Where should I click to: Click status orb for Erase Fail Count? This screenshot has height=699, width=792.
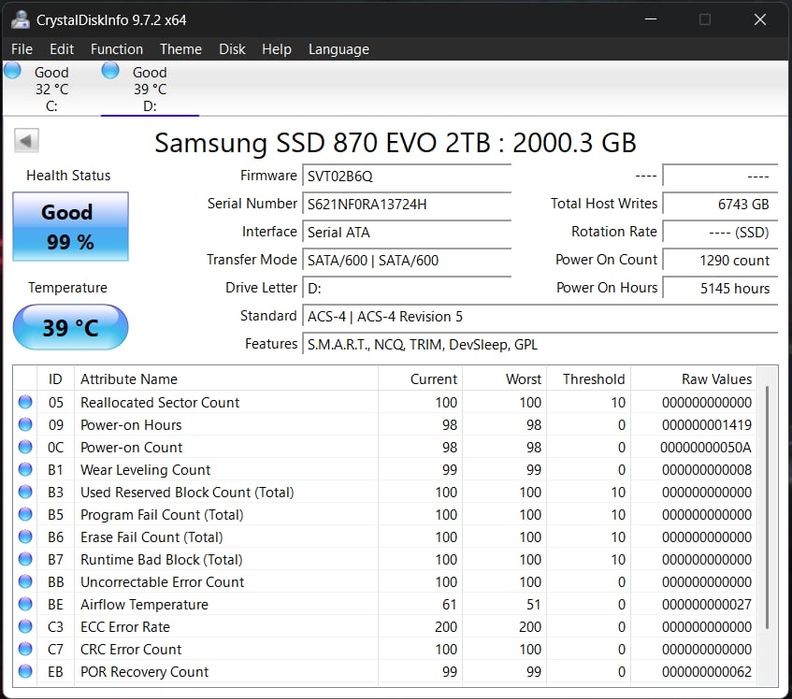[25, 536]
